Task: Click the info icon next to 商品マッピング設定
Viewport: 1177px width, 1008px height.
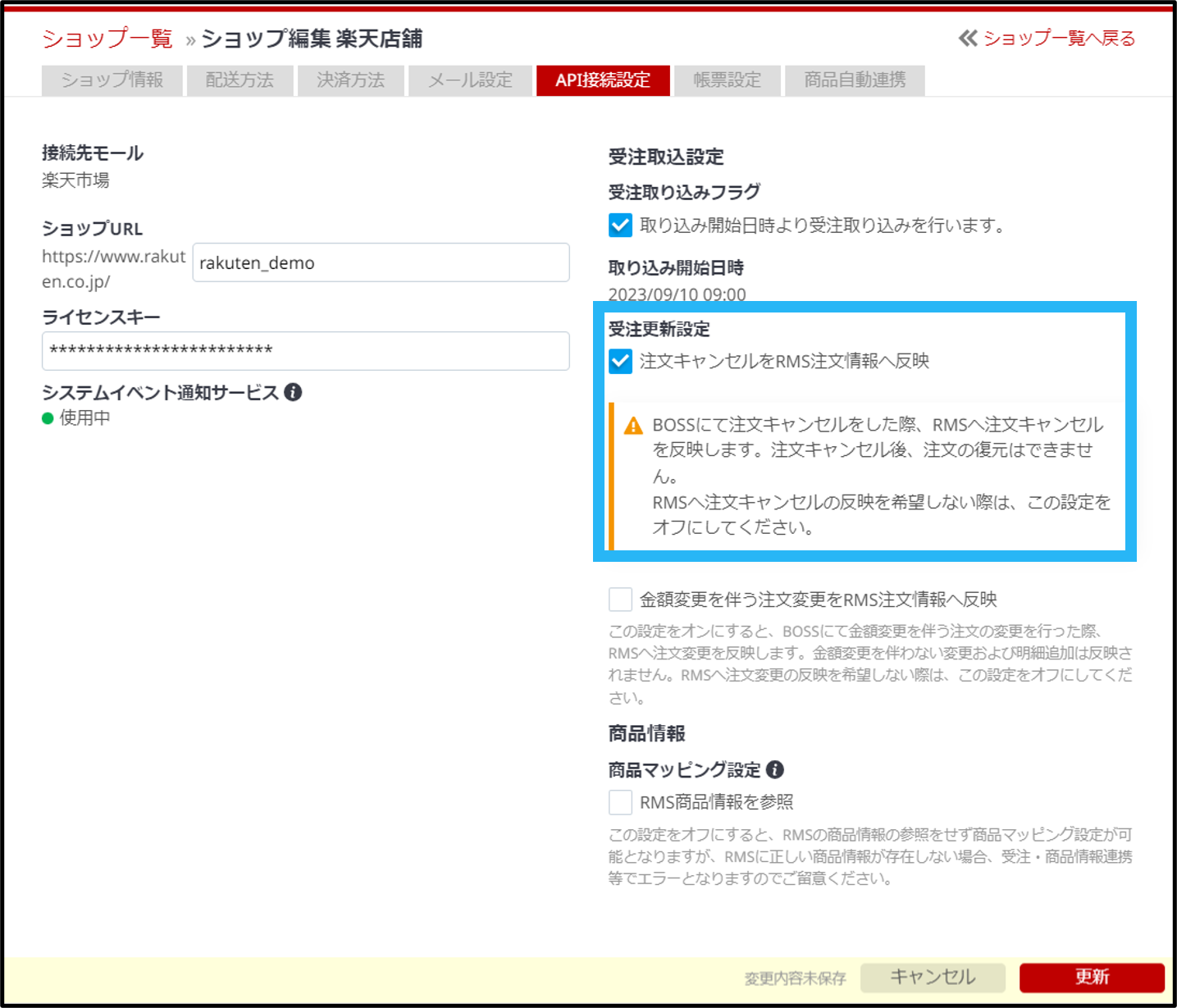Action: 774,769
